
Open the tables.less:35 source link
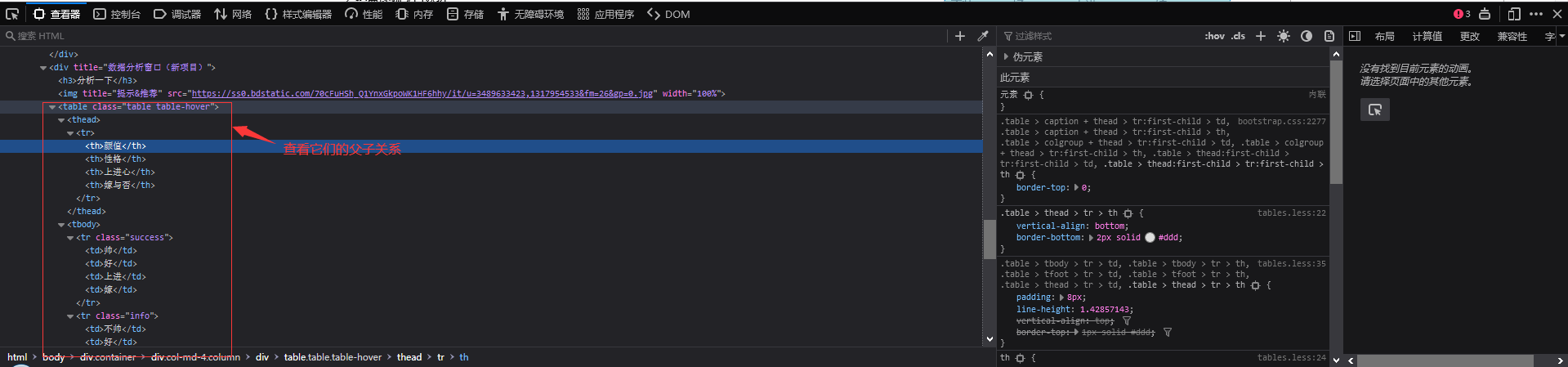click(1291, 264)
